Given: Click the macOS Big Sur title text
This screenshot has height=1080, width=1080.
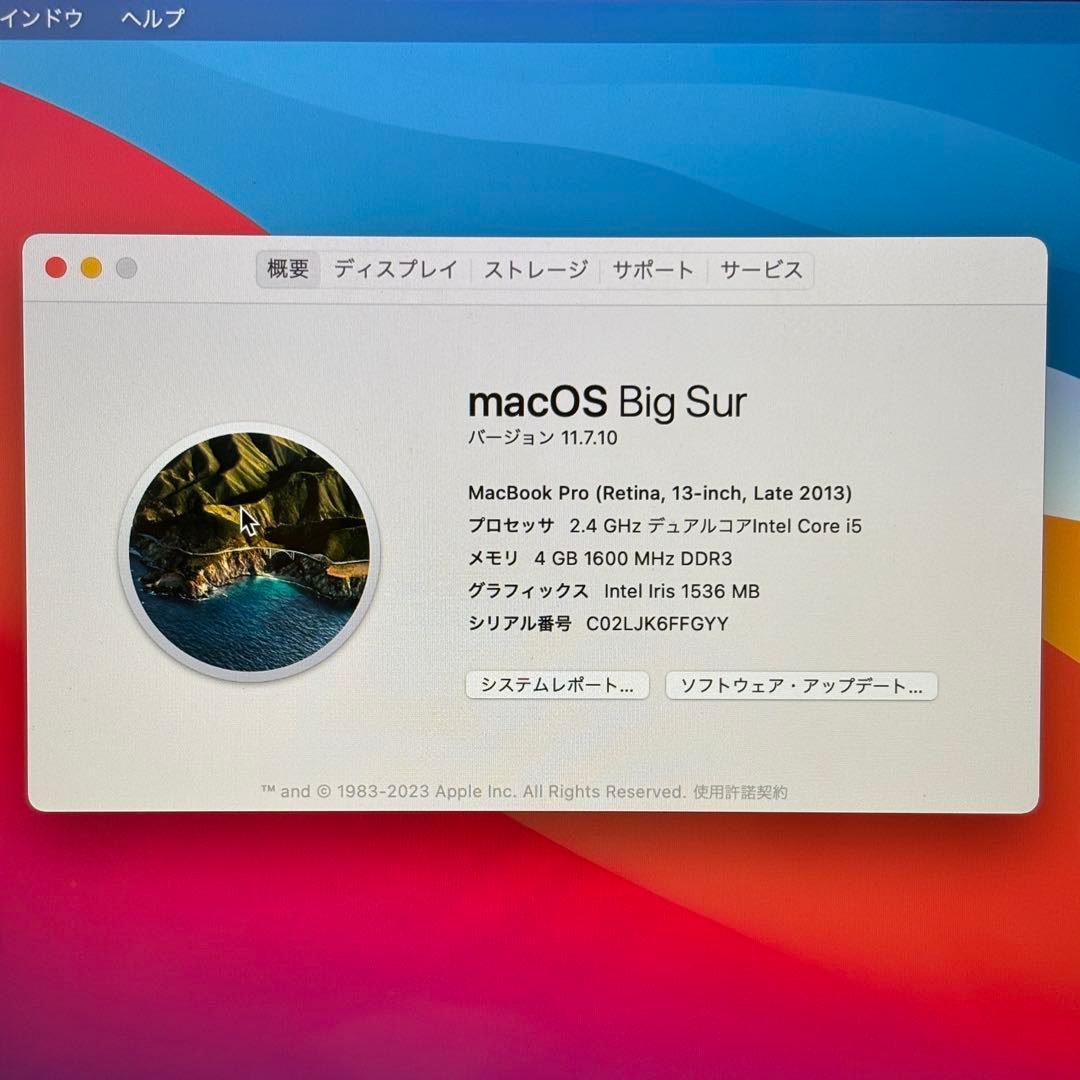Looking at the screenshot, I should (x=607, y=402).
